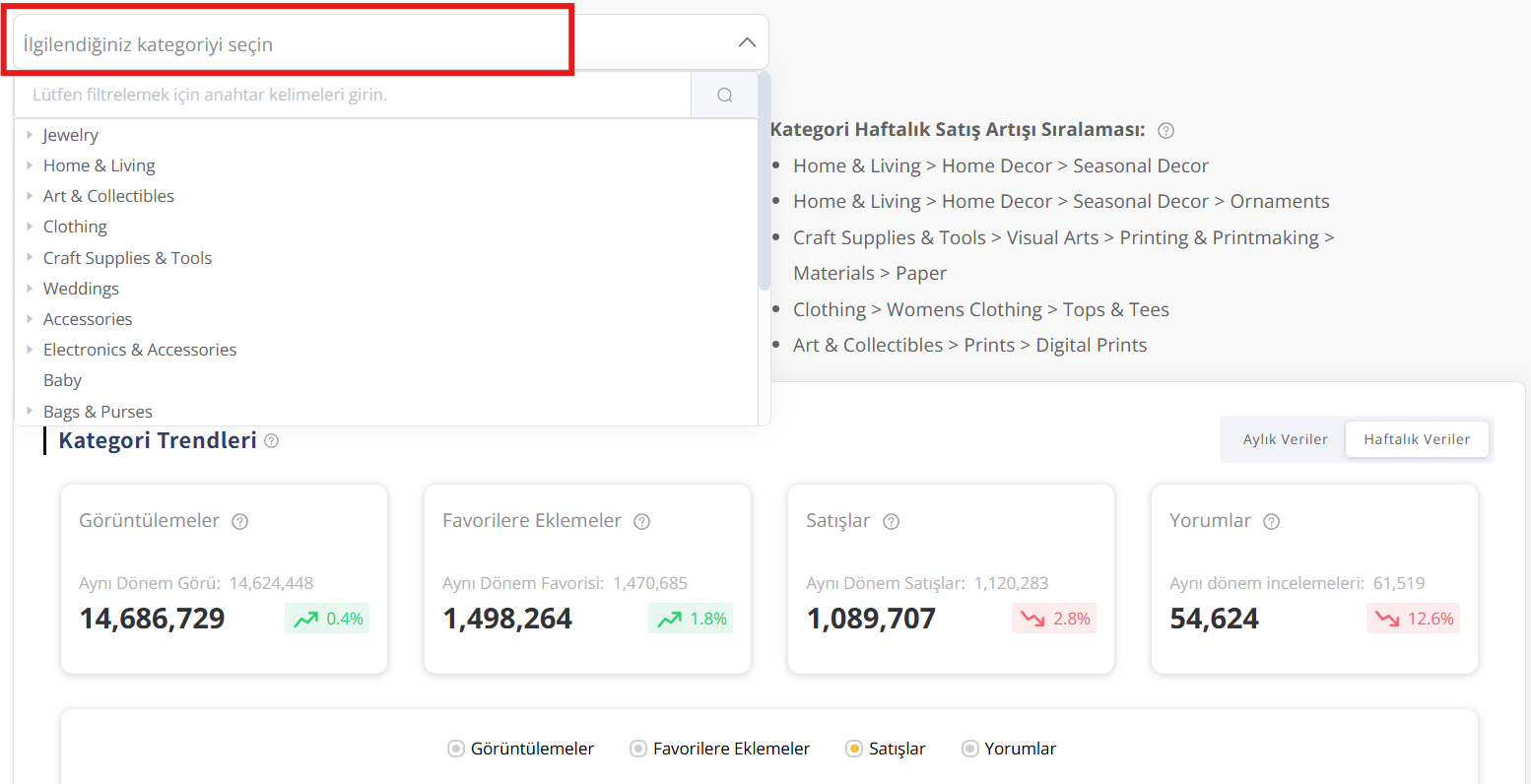
Task: Click help icon beside Satışlar card title
Action: 891,522
